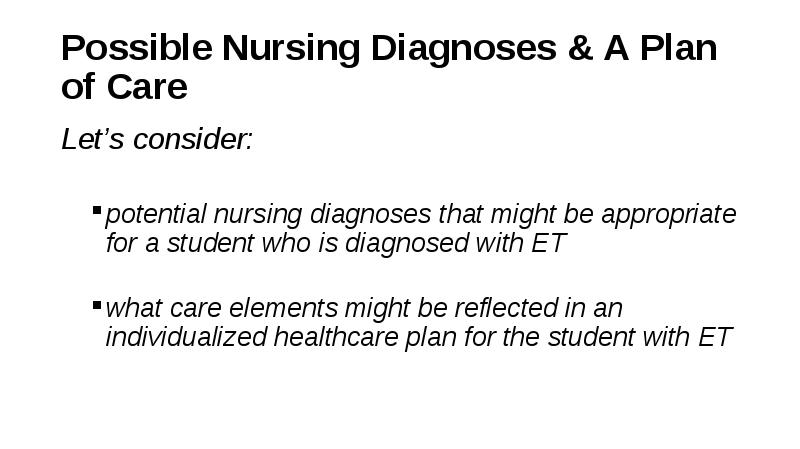The image size is (800, 449).
Task: Click 'of Care' on the title's second line
Action: coord(124,86)
